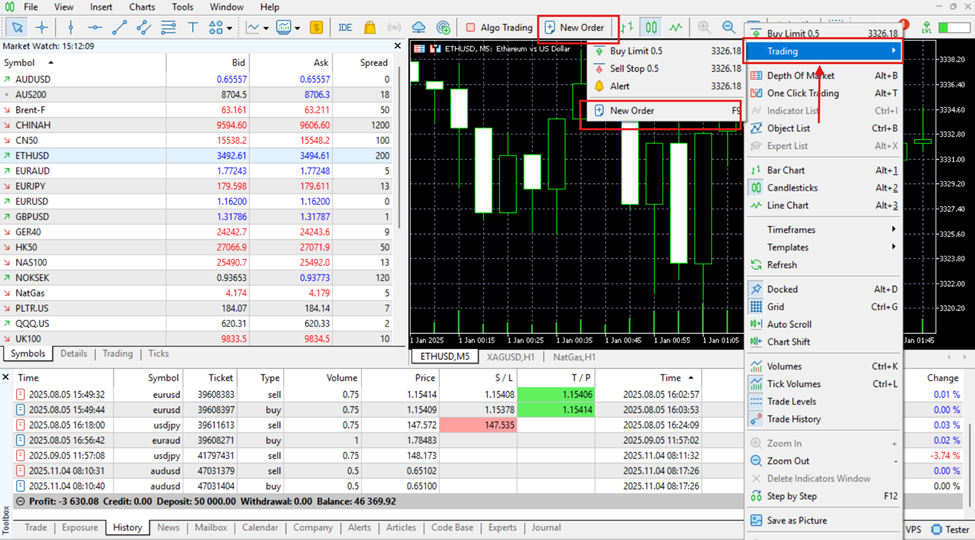The width and height of the screenshot is (975, 540).
Task: Toggle Docked option in context menu
Action: [x=782, y=289]
